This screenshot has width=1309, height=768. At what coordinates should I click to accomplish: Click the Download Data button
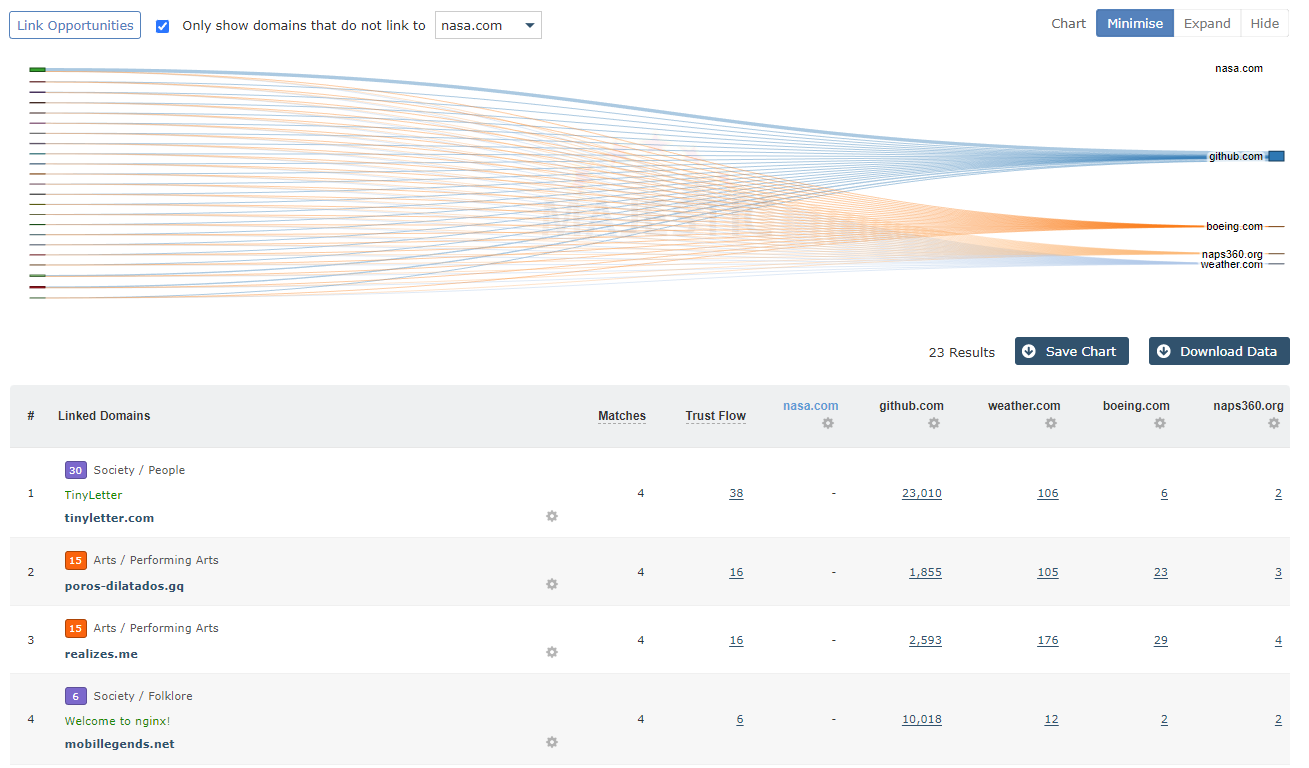[x=1218, y=351]
